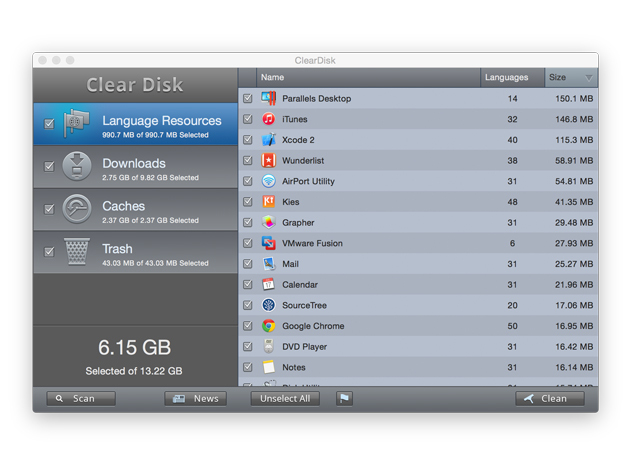
Task: Click the Unselect All button
Action: coord(285,399)
